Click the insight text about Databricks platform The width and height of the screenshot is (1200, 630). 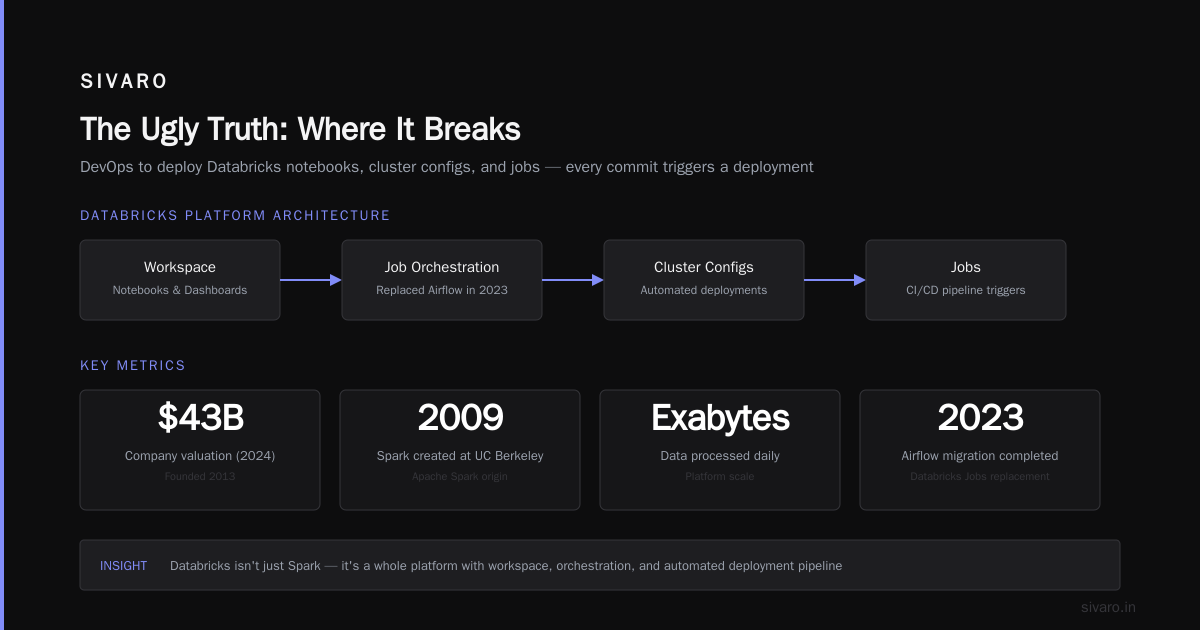[506, 566]
